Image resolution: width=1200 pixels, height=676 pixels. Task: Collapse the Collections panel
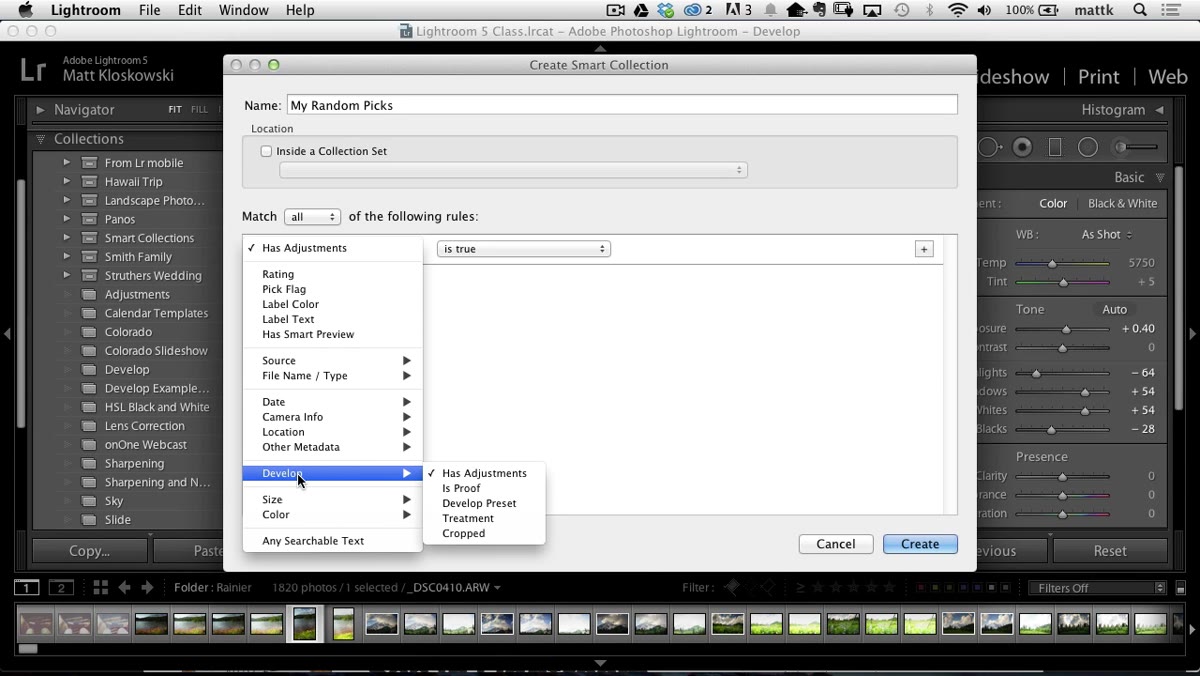[x=41, y=139]
